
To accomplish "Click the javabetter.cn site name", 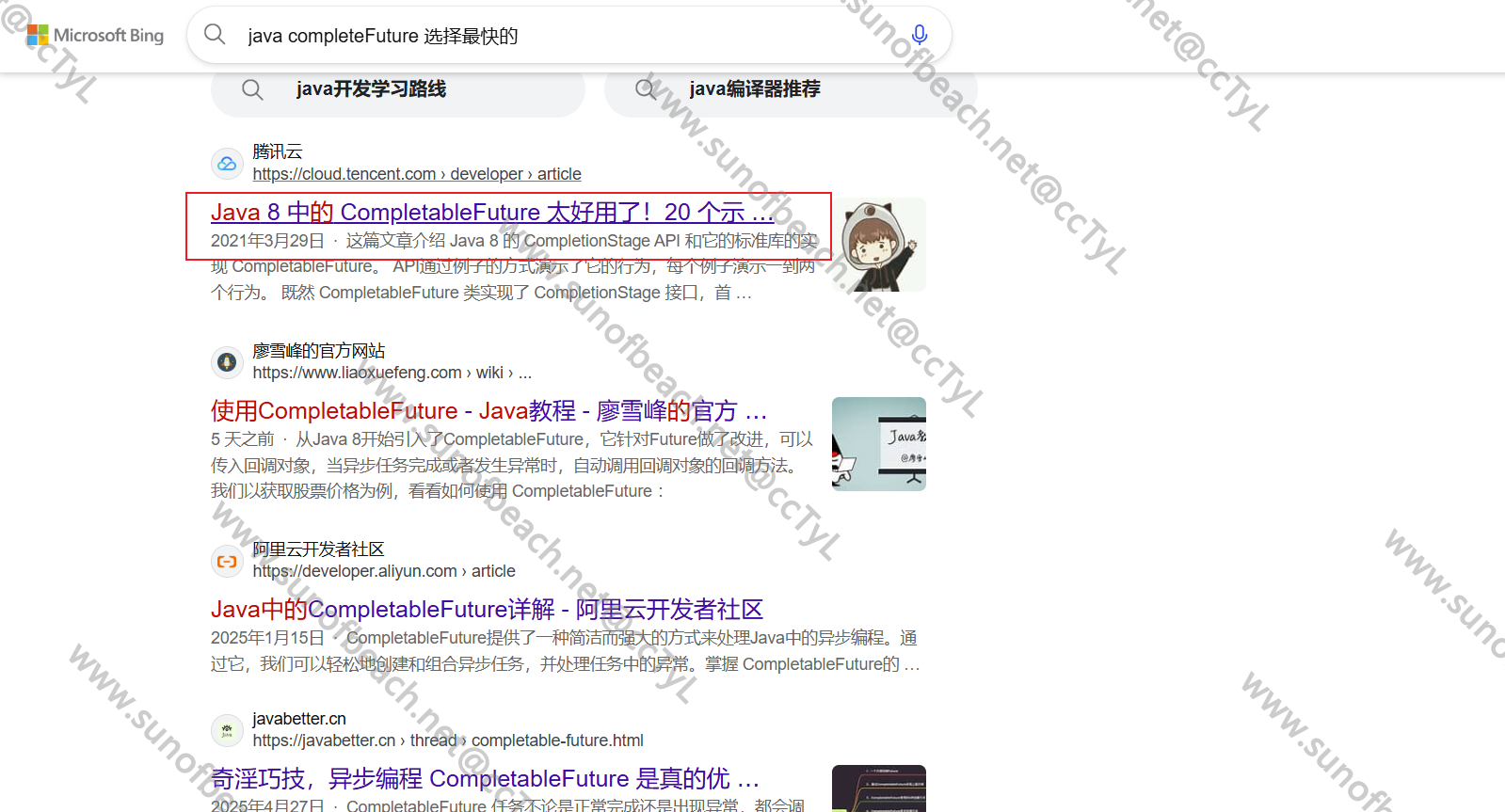I will pyautogui.click(x=299, y=719).
